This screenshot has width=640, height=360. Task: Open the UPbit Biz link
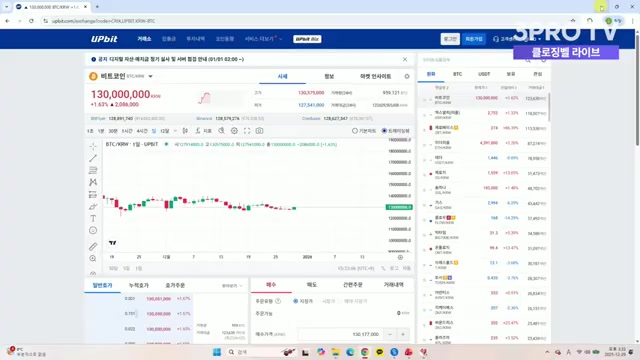point(307,39)
